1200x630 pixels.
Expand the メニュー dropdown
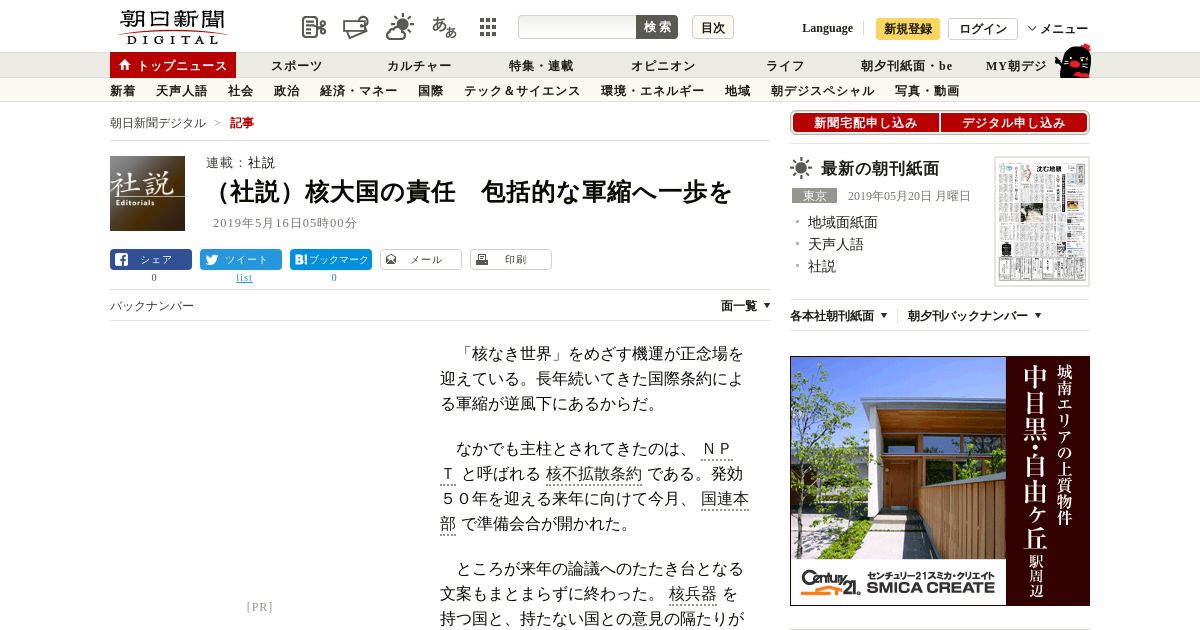(x=1058, y=29)
